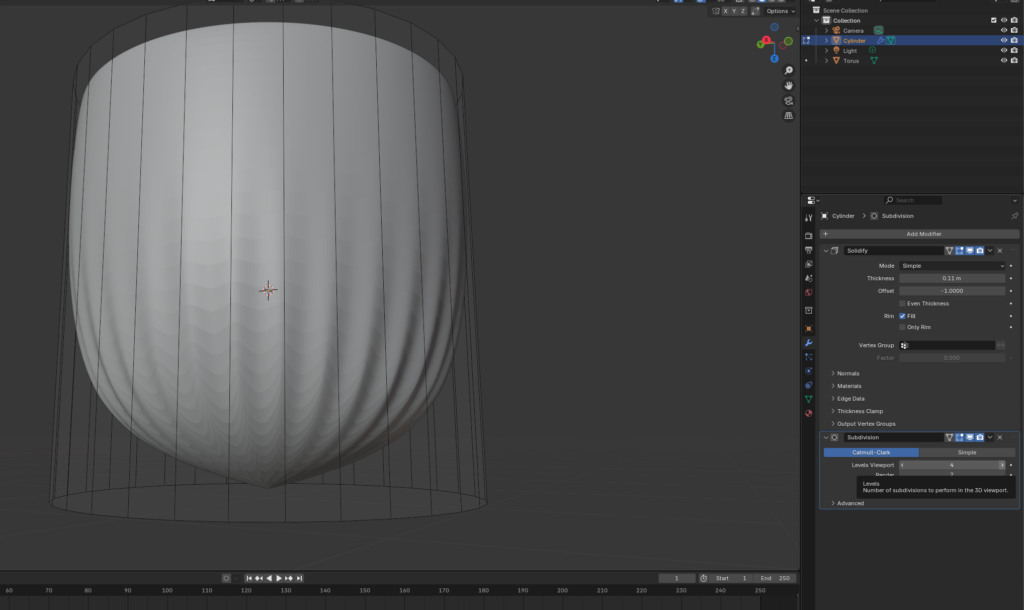Enable the Even Thickness checkbox

pos(902,303)
